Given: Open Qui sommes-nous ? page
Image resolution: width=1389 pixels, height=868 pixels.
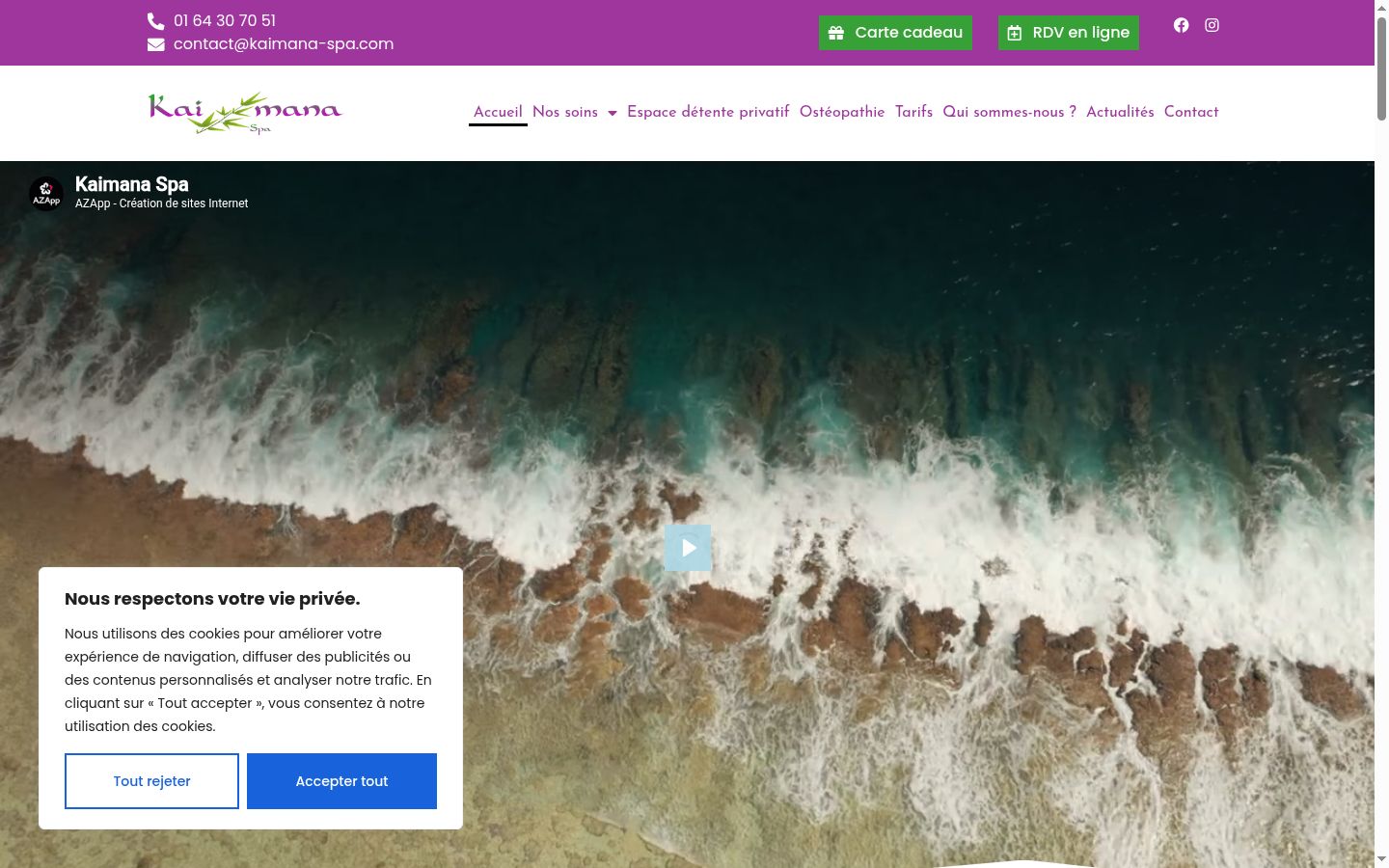Looking at the screenshot, I should (x=1009, y=112).
